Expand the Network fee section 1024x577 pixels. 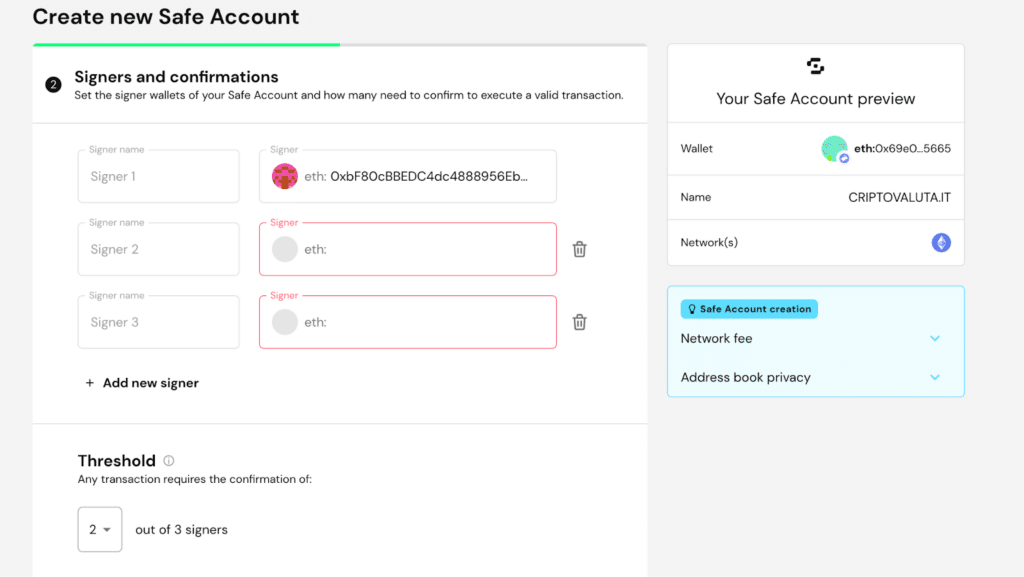tap(816, 339)
